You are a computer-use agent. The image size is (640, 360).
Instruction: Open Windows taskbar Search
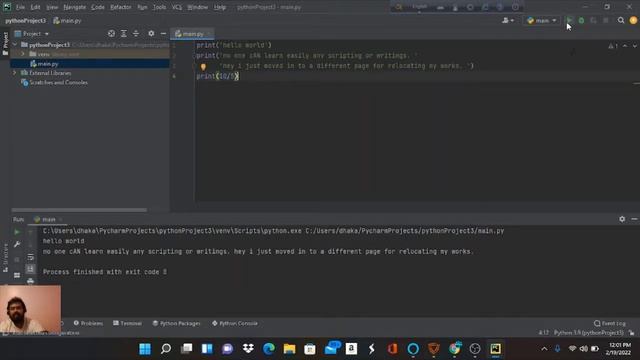165,349
